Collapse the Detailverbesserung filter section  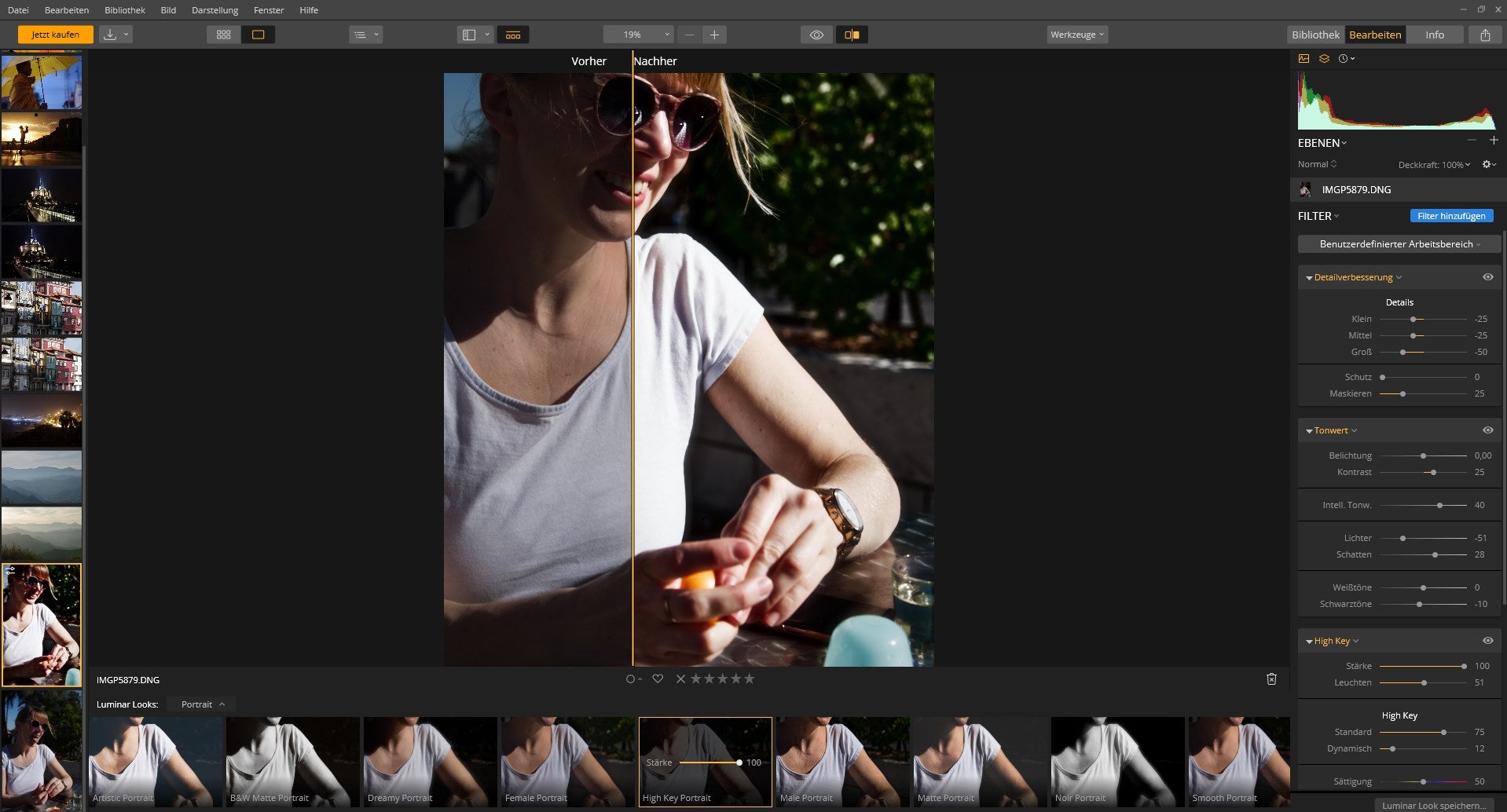click(x=1309, y=278)
